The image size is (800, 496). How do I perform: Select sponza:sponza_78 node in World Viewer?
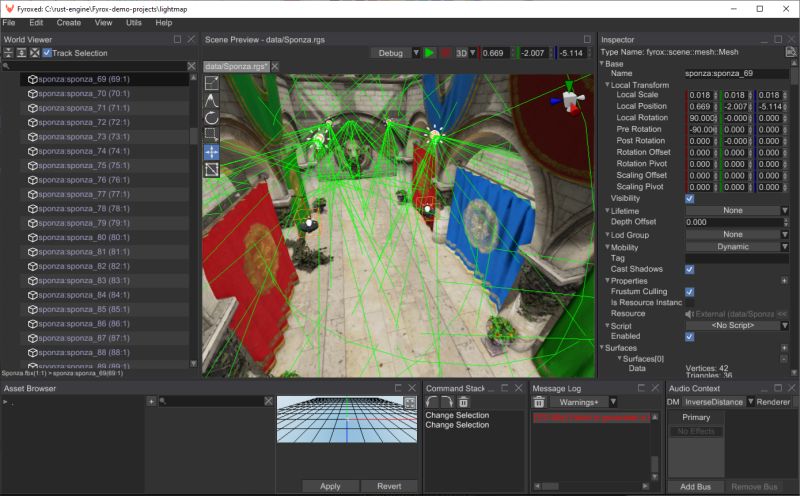[105, 209]
